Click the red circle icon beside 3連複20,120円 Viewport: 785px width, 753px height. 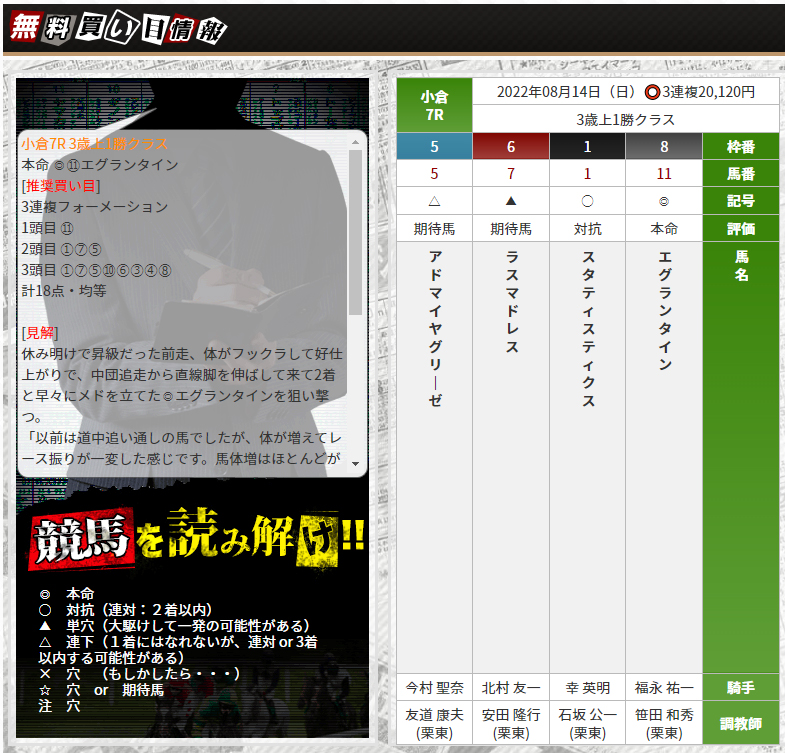tap(651, 92)
